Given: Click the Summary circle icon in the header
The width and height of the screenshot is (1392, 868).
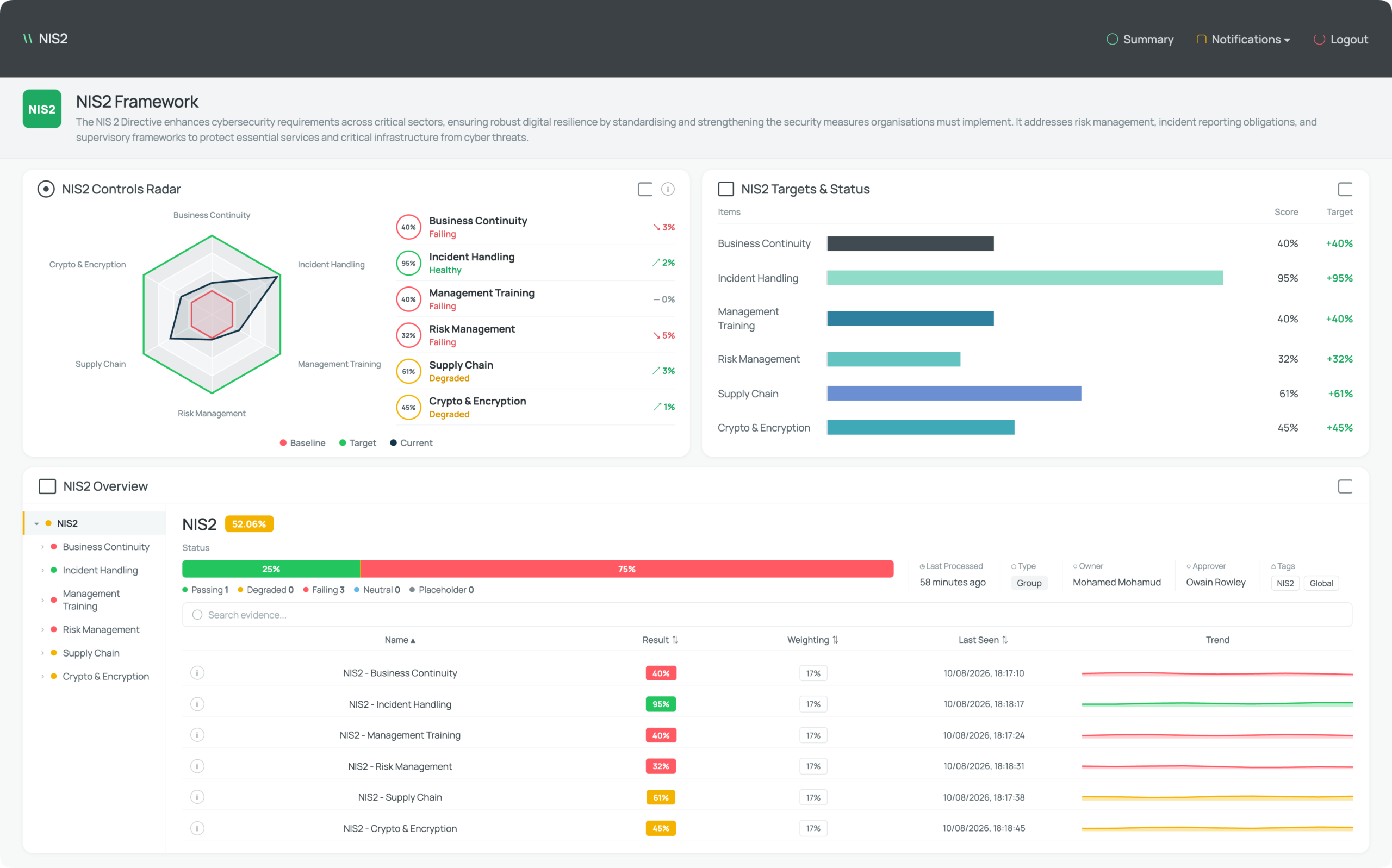Looking at the screenshot, I should pos(1112,39).
